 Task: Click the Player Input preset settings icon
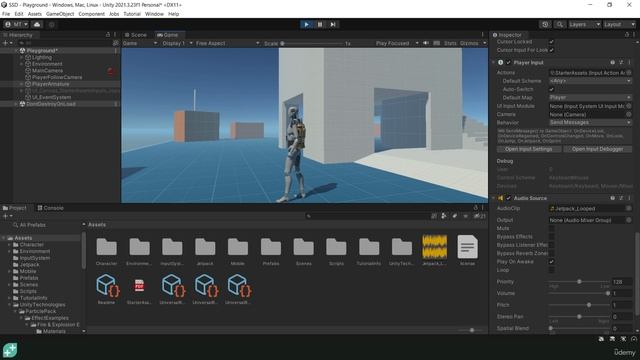[x=621, y=62]
